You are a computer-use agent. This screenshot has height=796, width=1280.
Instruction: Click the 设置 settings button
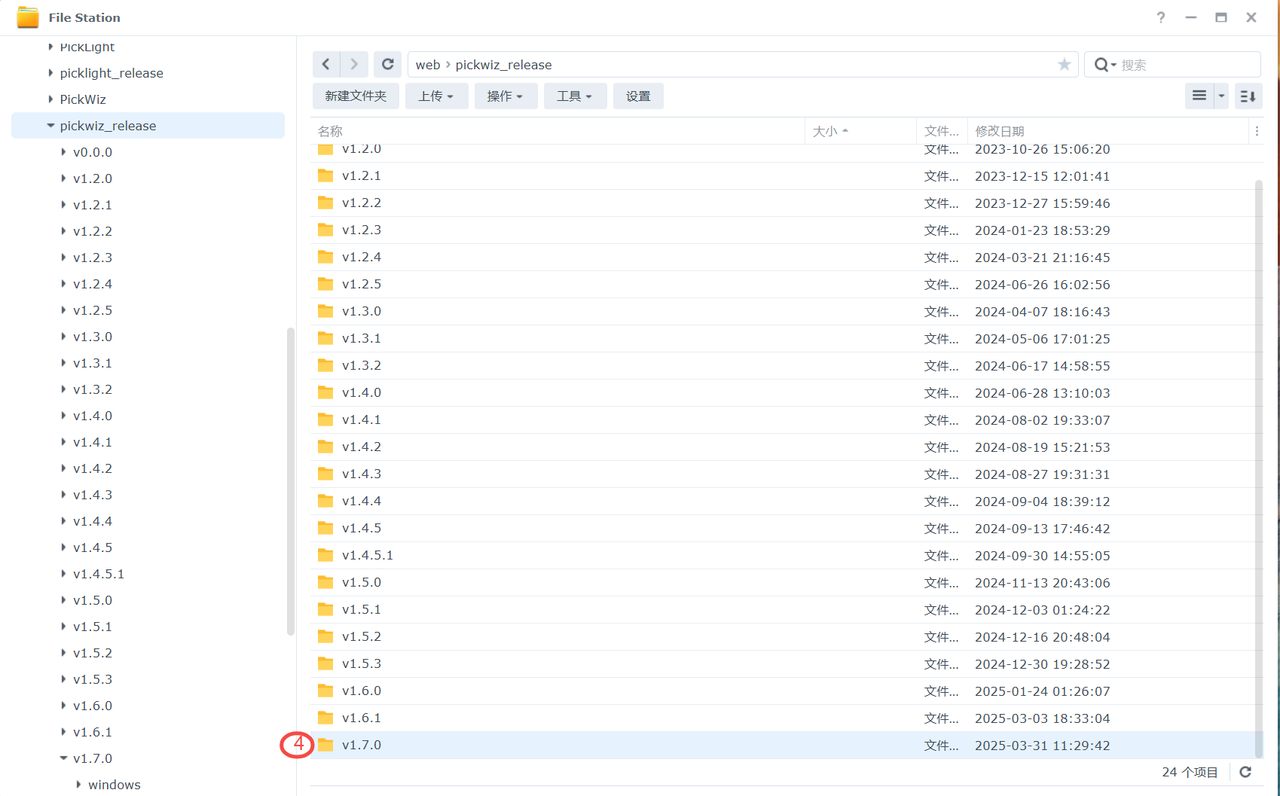(x=638, y=96)
